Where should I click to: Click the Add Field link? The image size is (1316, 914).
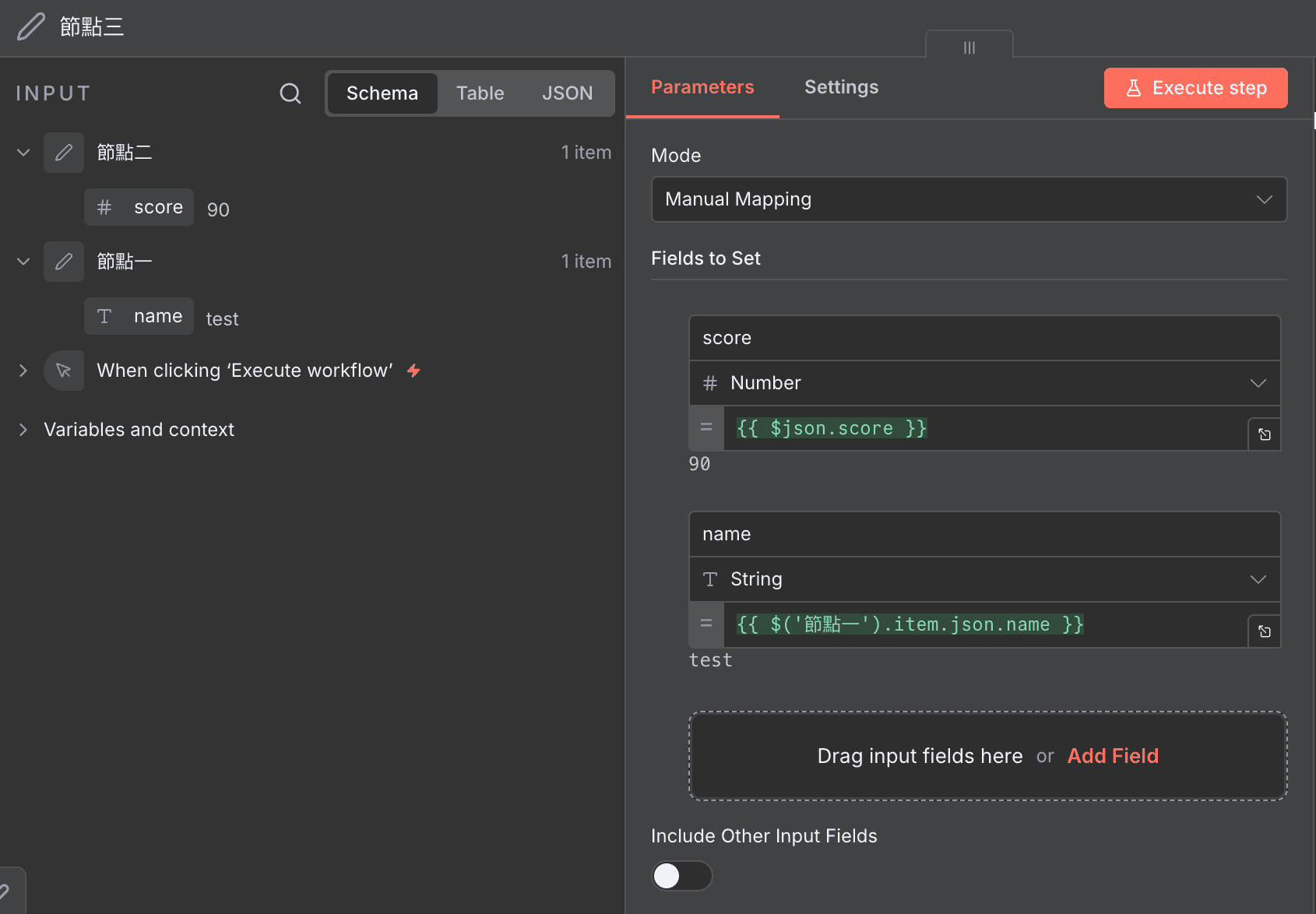tap(1112, 756)
